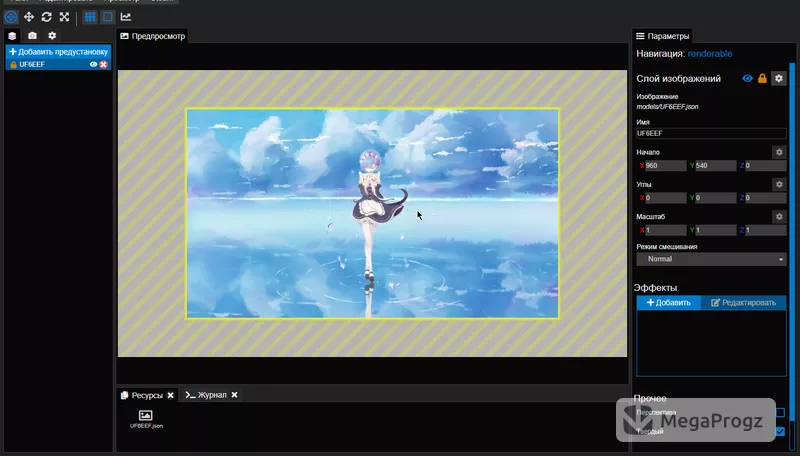Image resolution: width=800 pixels, height=456 pixels.
Task: Open the camera tab in left panel
Action: pyautogui.click(x=32, y=36)
